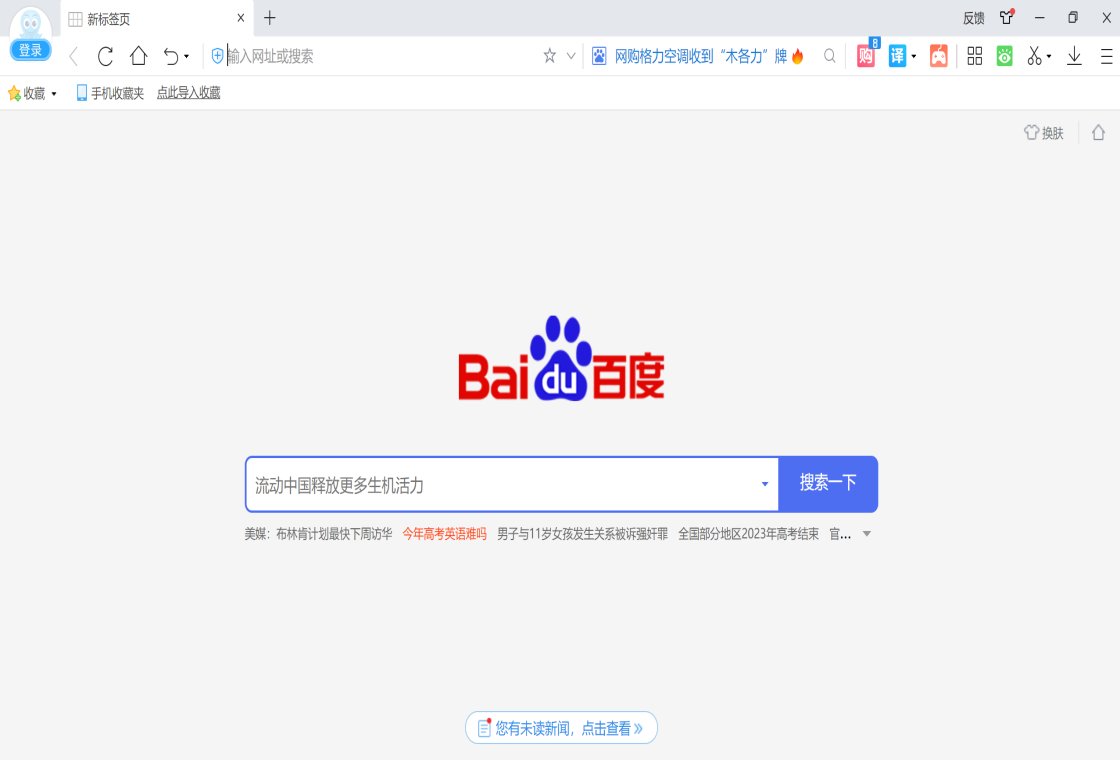Image resolution: width=1120 pixels, height=760 pixels.
Task: Expand the address bar history chevron
Action: [x=571, y=56]
